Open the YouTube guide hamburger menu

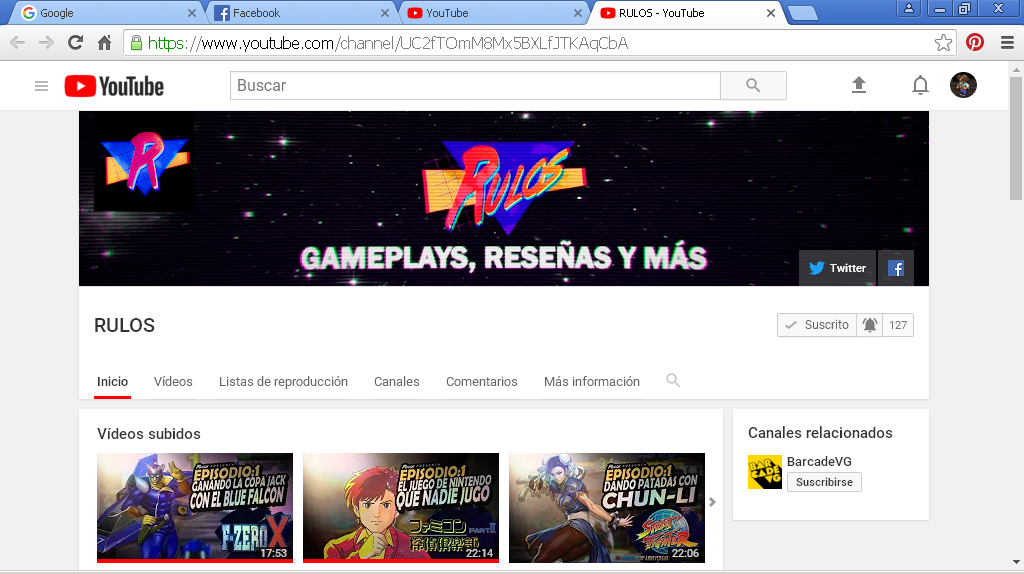[41, 86]
